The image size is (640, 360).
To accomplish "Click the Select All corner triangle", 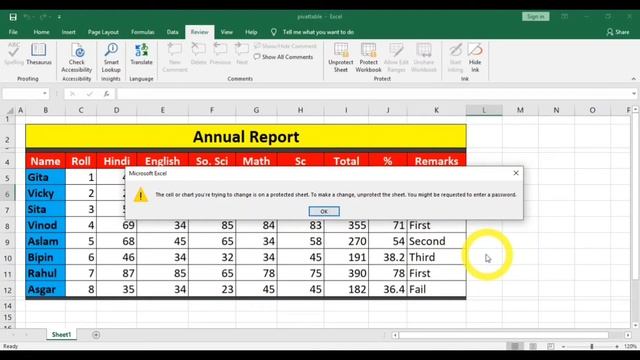I will click(x=10, y=110).
